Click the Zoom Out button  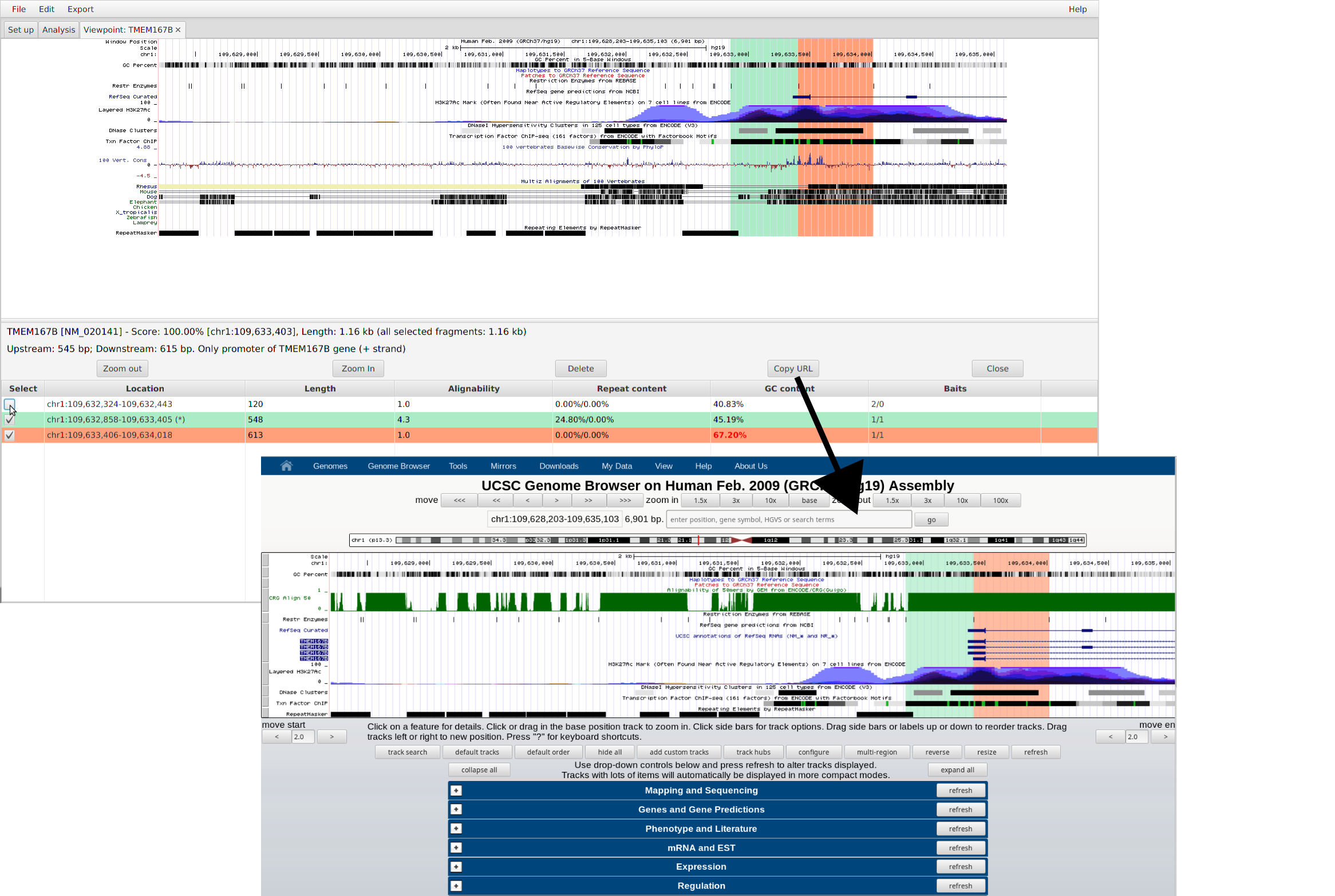(x=122, y=368)
